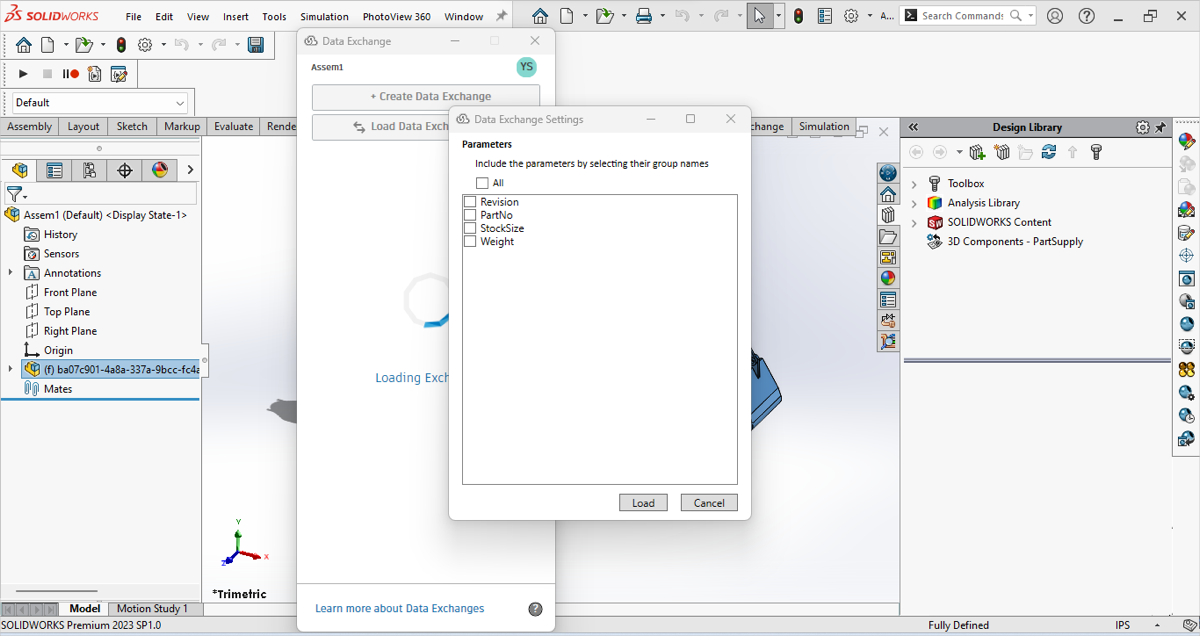
Task: Click the Save icon in the left toolbar
Action: point(255,45)
